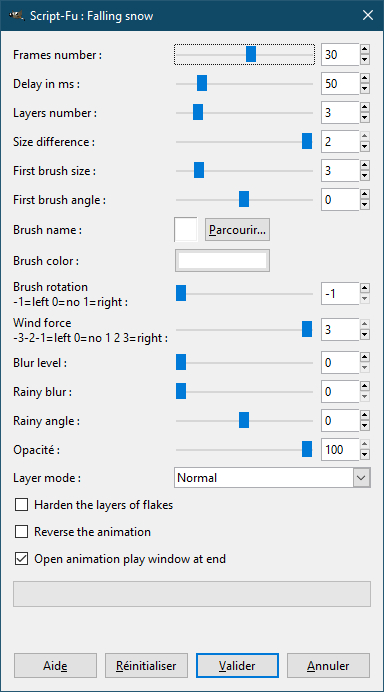Viewport: 384px width, 692px height.
Task: Increase Blur level with up arrow
Action: [x=365, y=358]
